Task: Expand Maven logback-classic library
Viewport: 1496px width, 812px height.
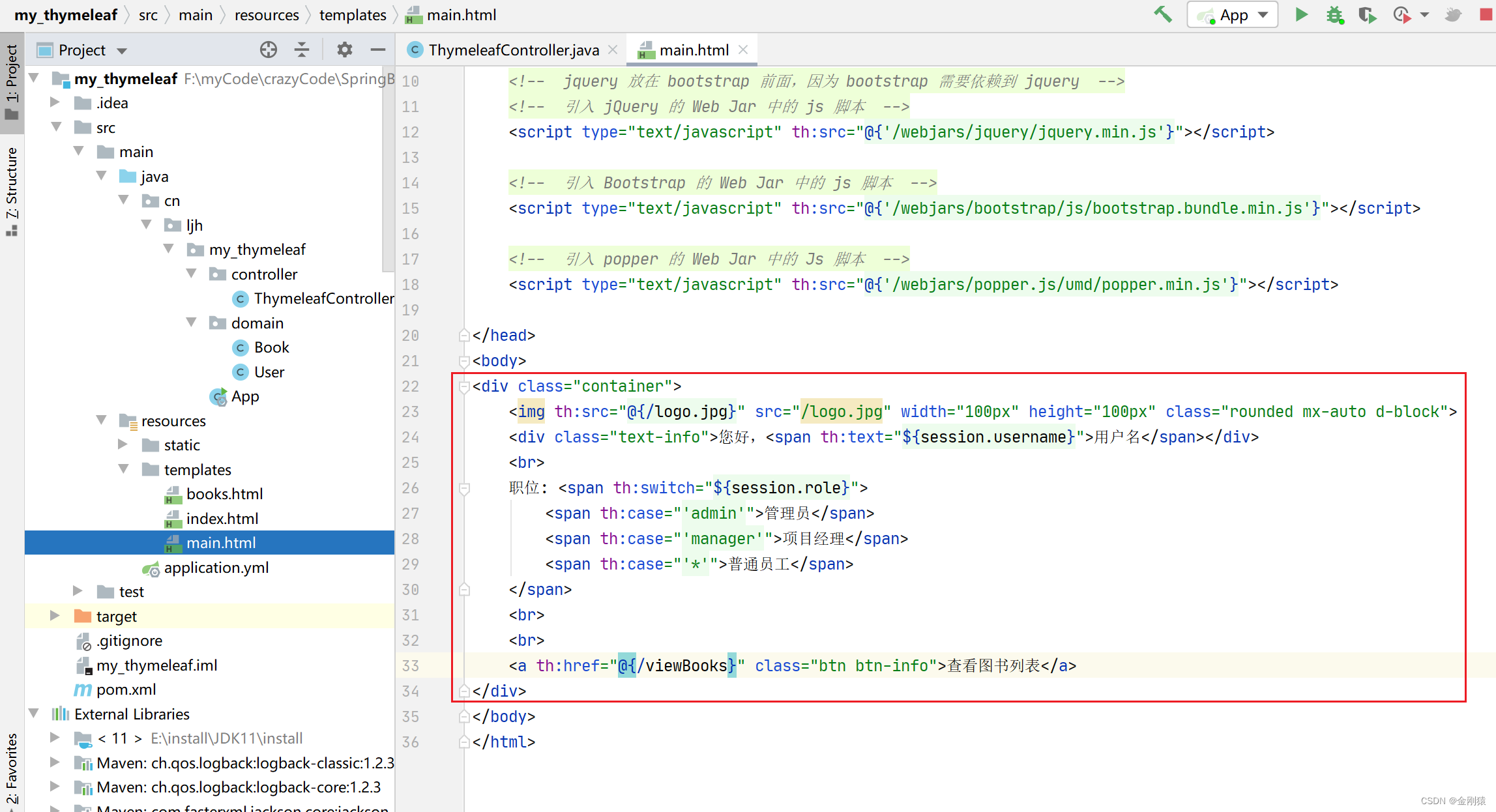Action: click(x=55, y=762)
